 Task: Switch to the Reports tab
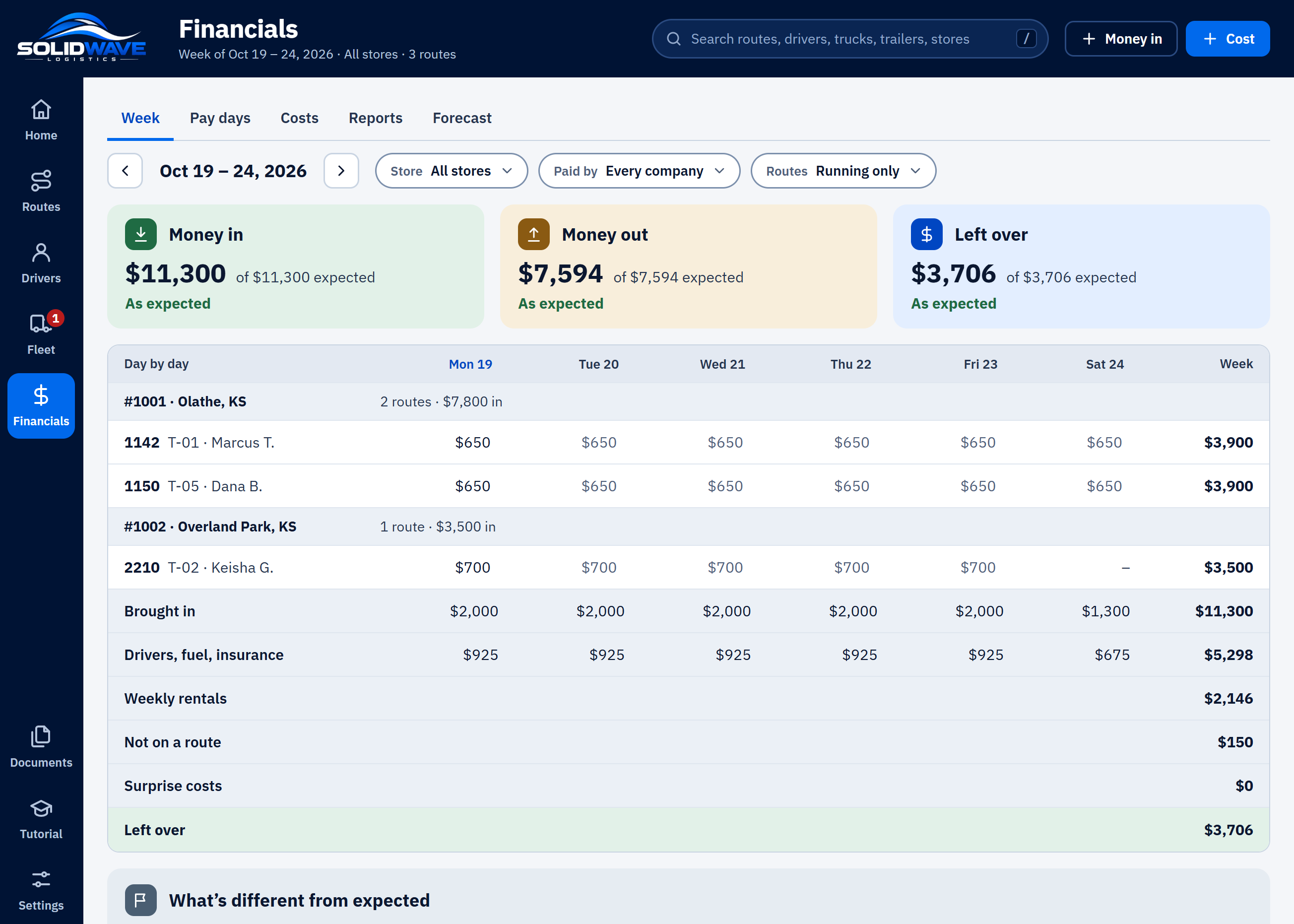(376, 118)
